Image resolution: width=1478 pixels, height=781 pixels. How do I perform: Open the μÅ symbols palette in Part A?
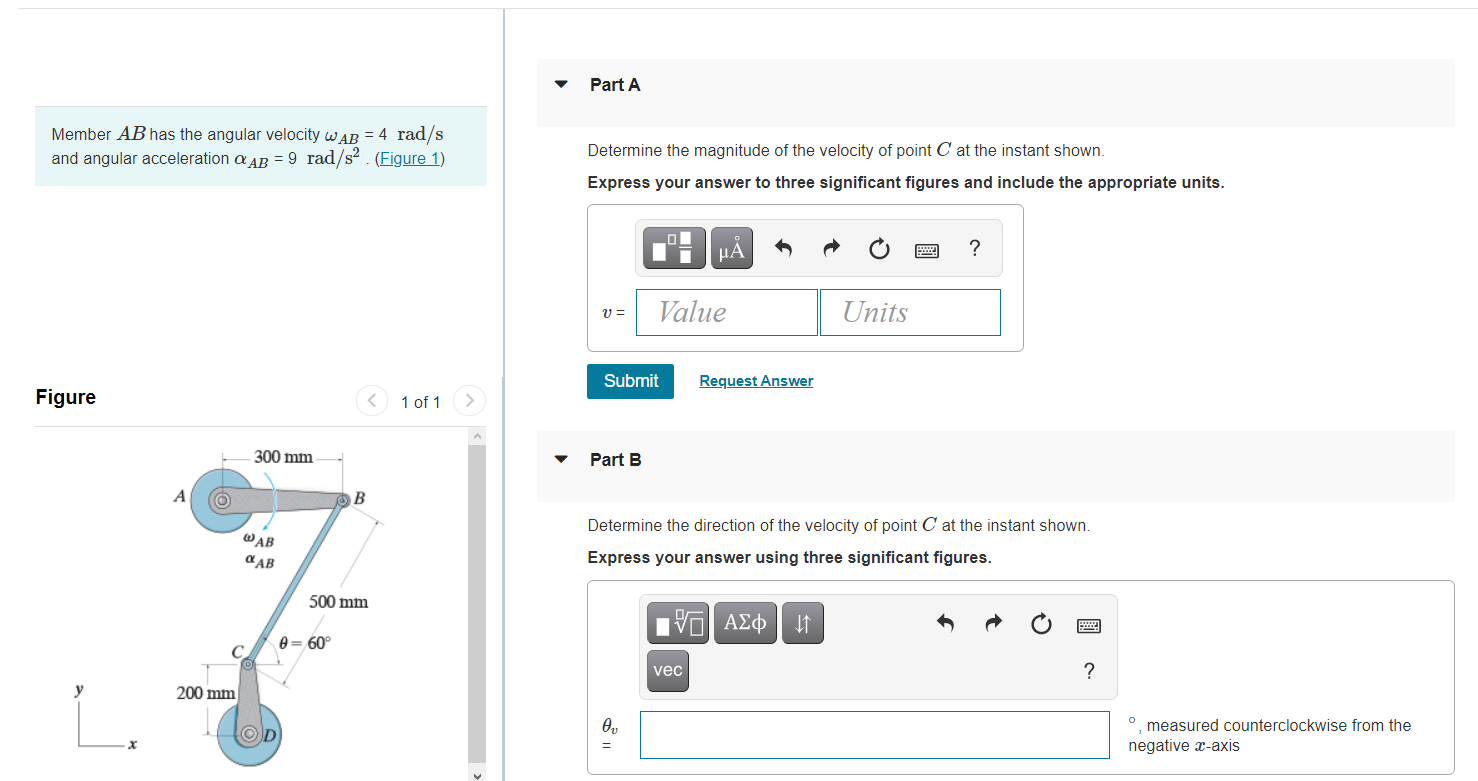732,248
